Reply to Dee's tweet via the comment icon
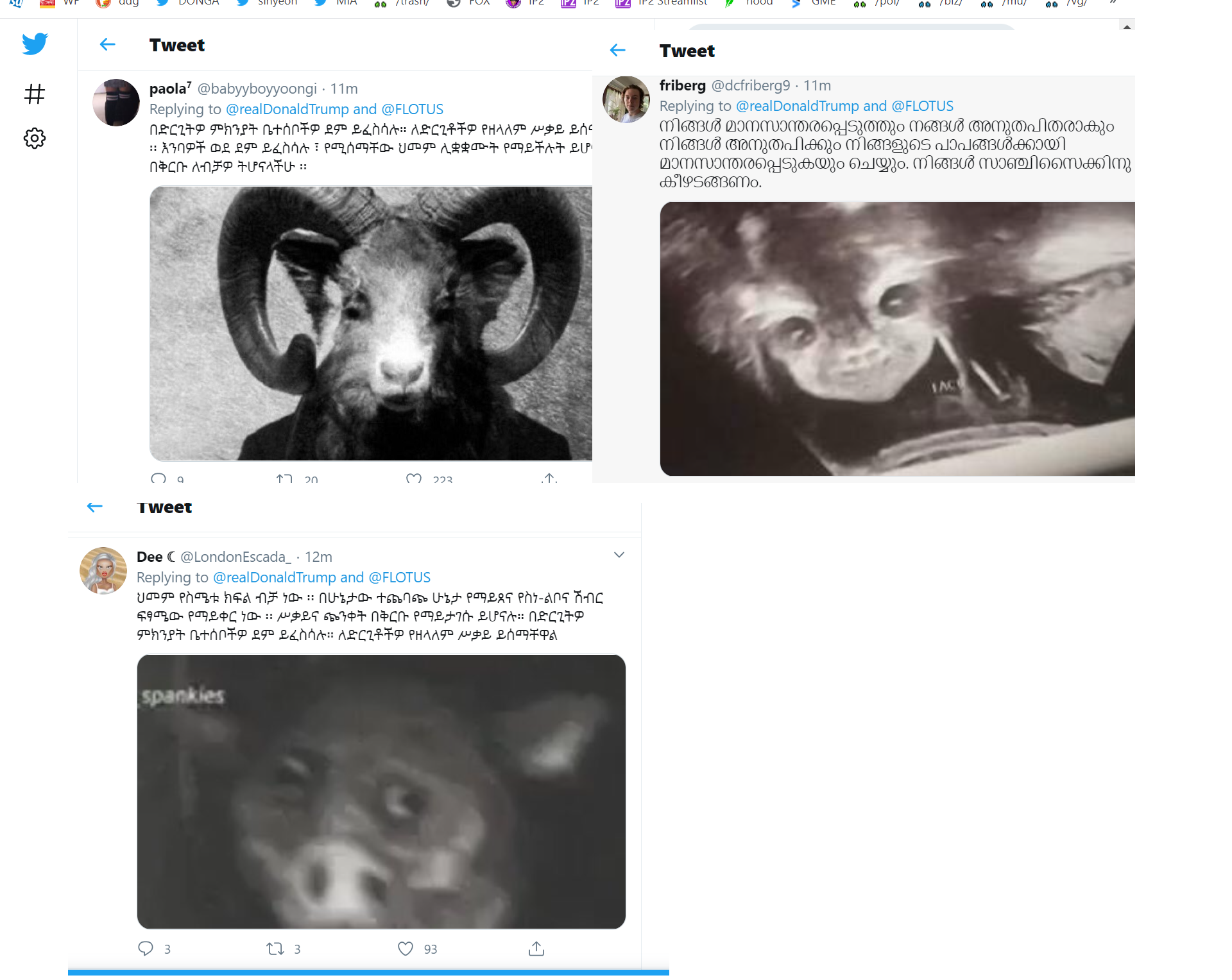 pyautogui.click(x=146, y=949)
